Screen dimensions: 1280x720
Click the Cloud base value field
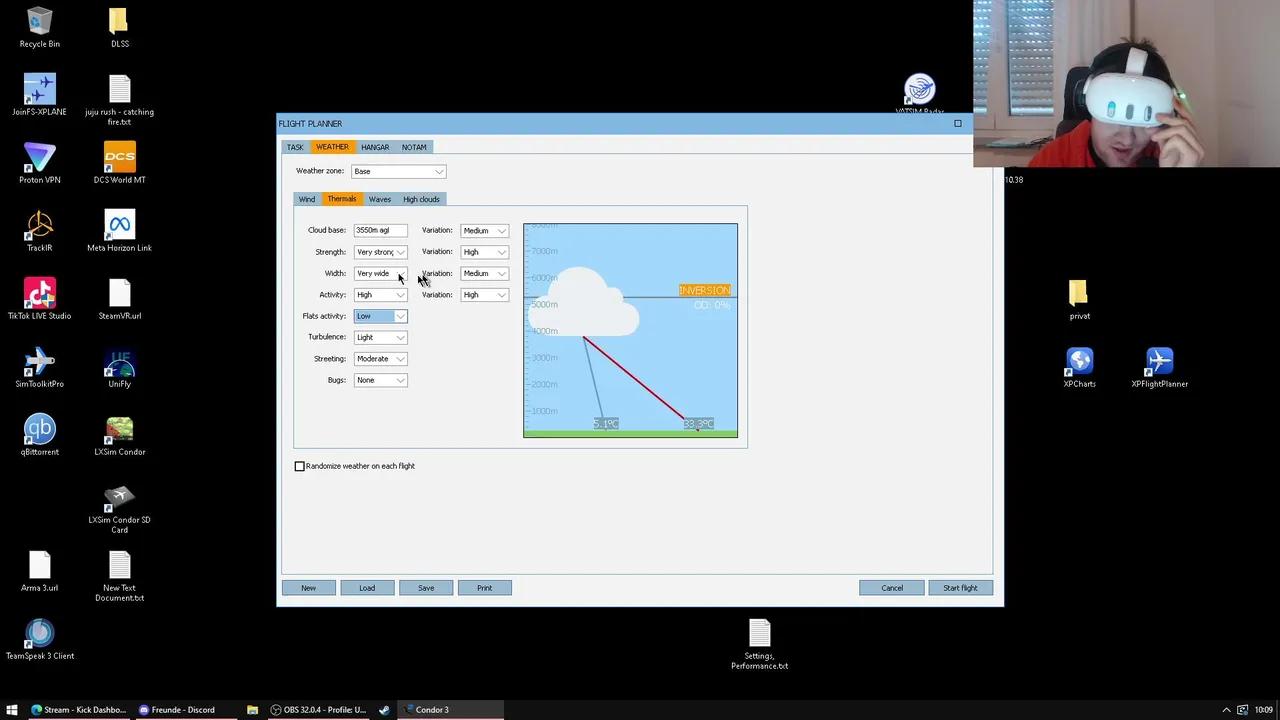379,230
